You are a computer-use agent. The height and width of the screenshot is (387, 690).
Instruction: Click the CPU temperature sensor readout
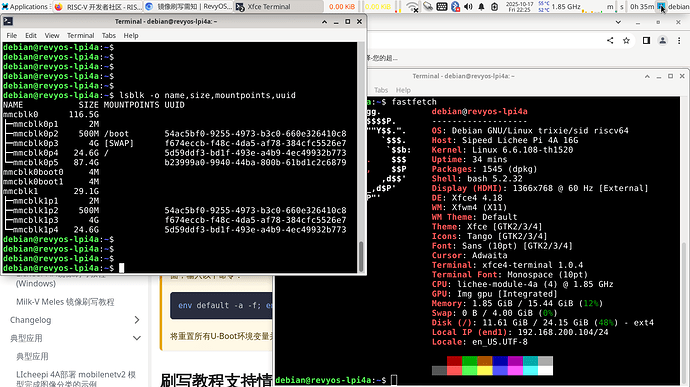543,7
